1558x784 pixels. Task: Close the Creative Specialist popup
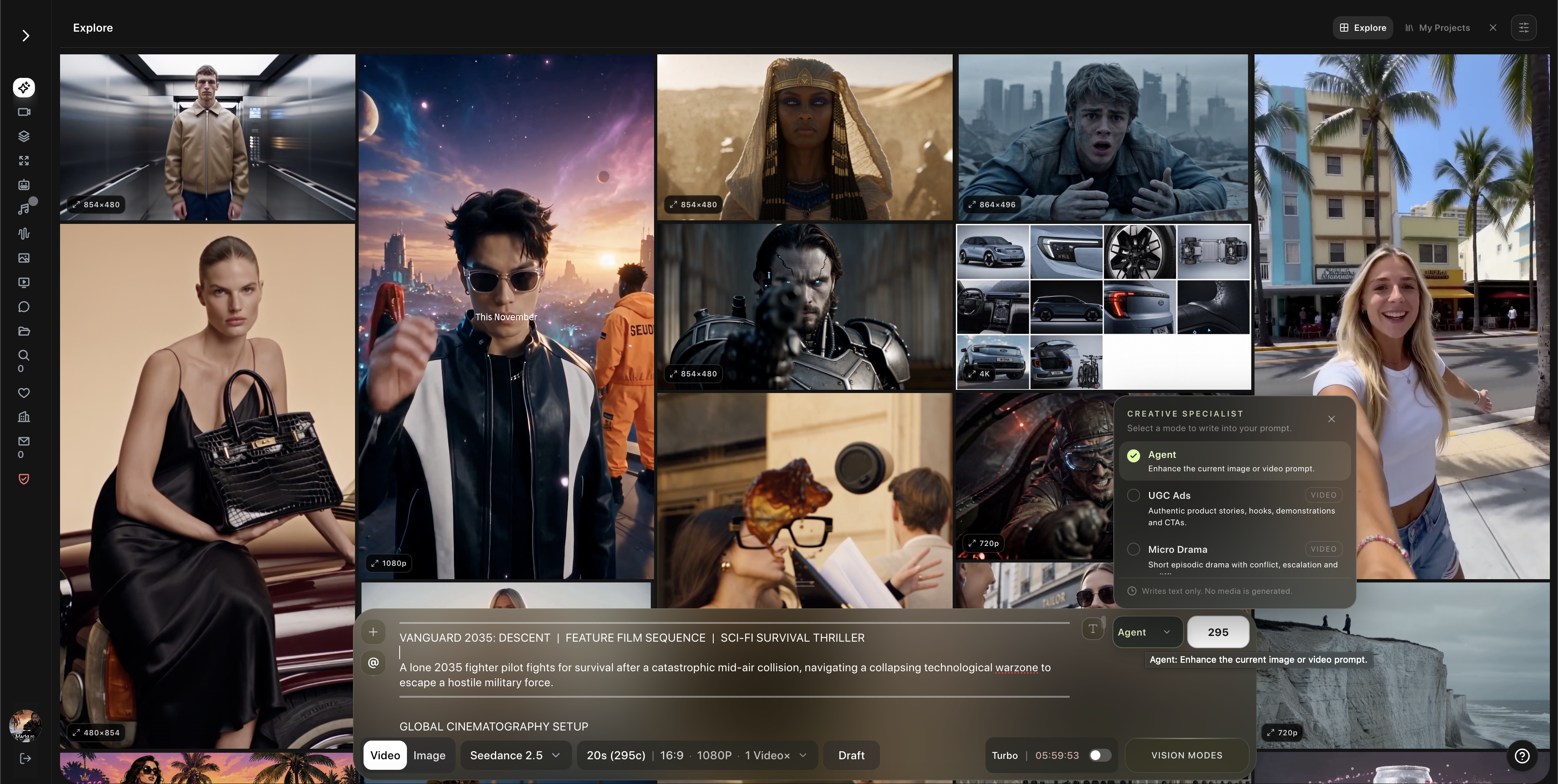point(1331,419)
